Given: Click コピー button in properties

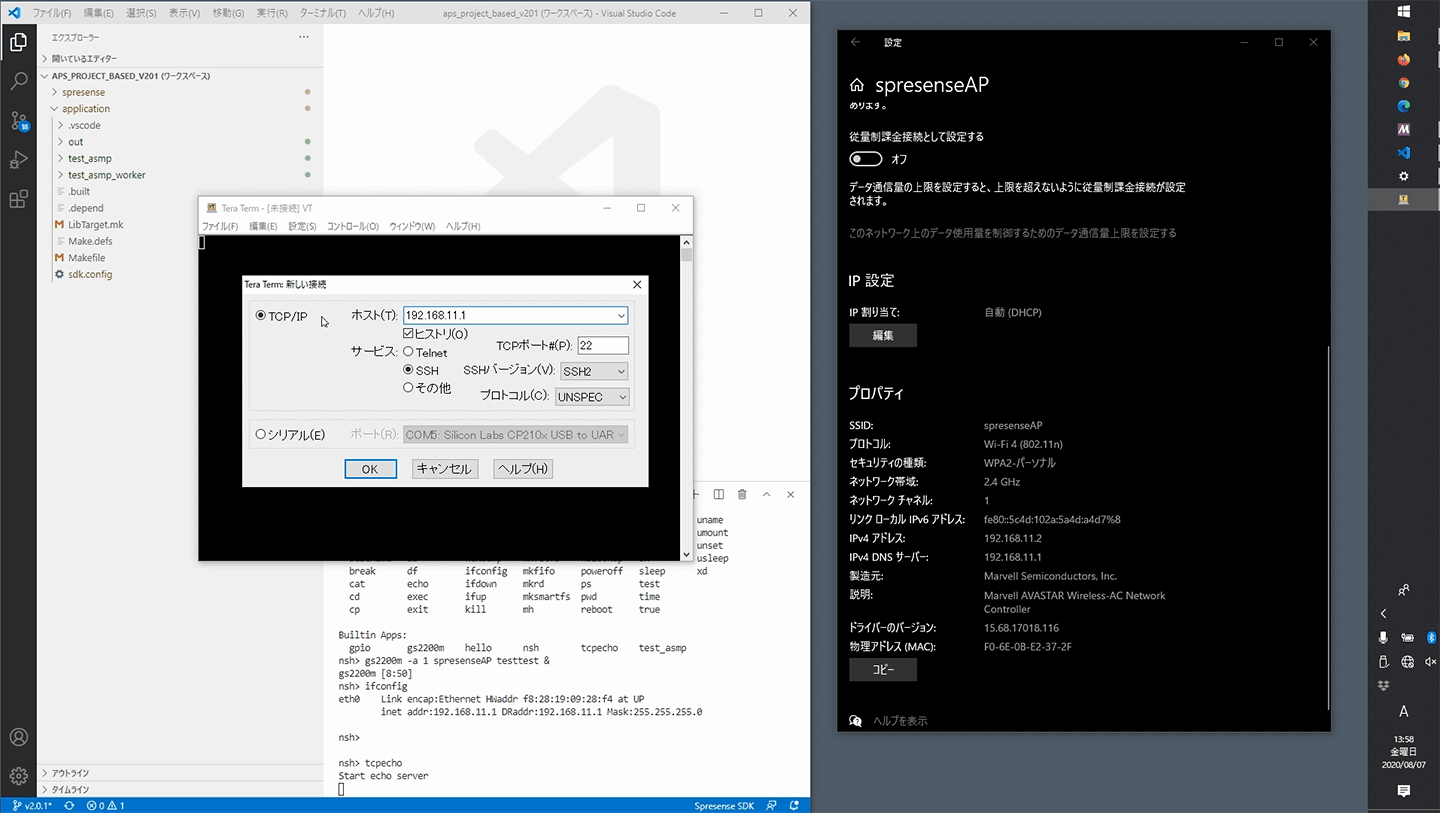Looking at the screenshot, I should pos(883,670).
